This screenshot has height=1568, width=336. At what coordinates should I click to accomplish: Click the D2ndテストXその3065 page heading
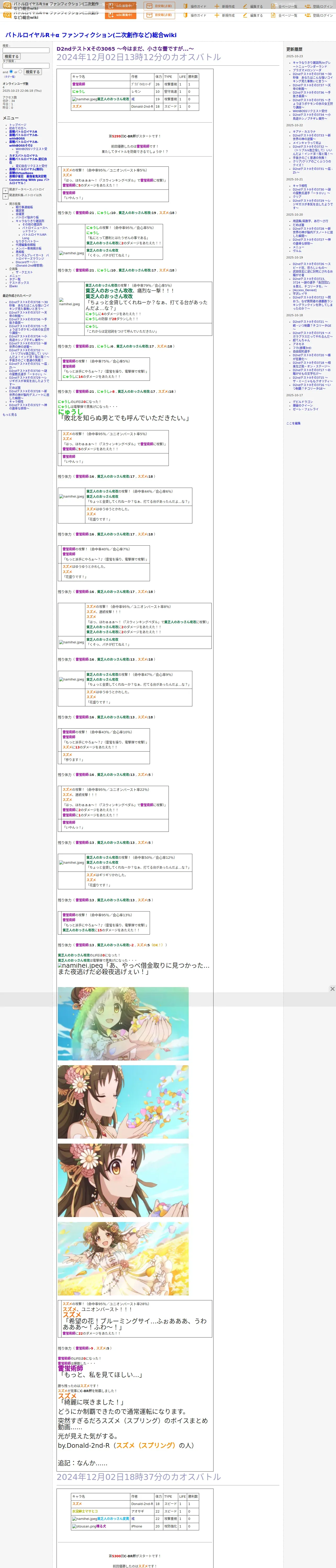click(x=125, y=49)
